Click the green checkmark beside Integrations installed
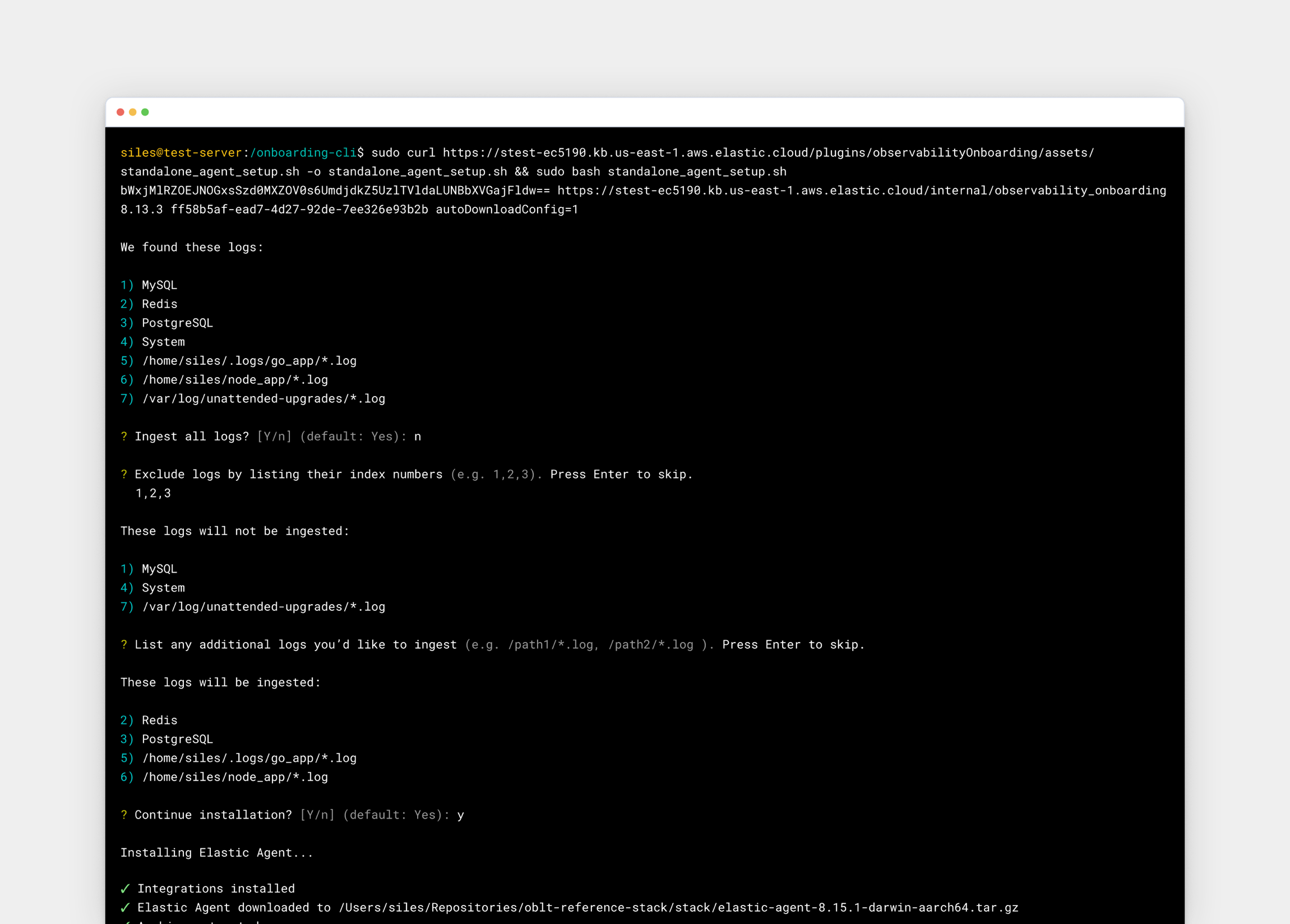This screenshot has width=1290, height=924. [x=125, y=888]
